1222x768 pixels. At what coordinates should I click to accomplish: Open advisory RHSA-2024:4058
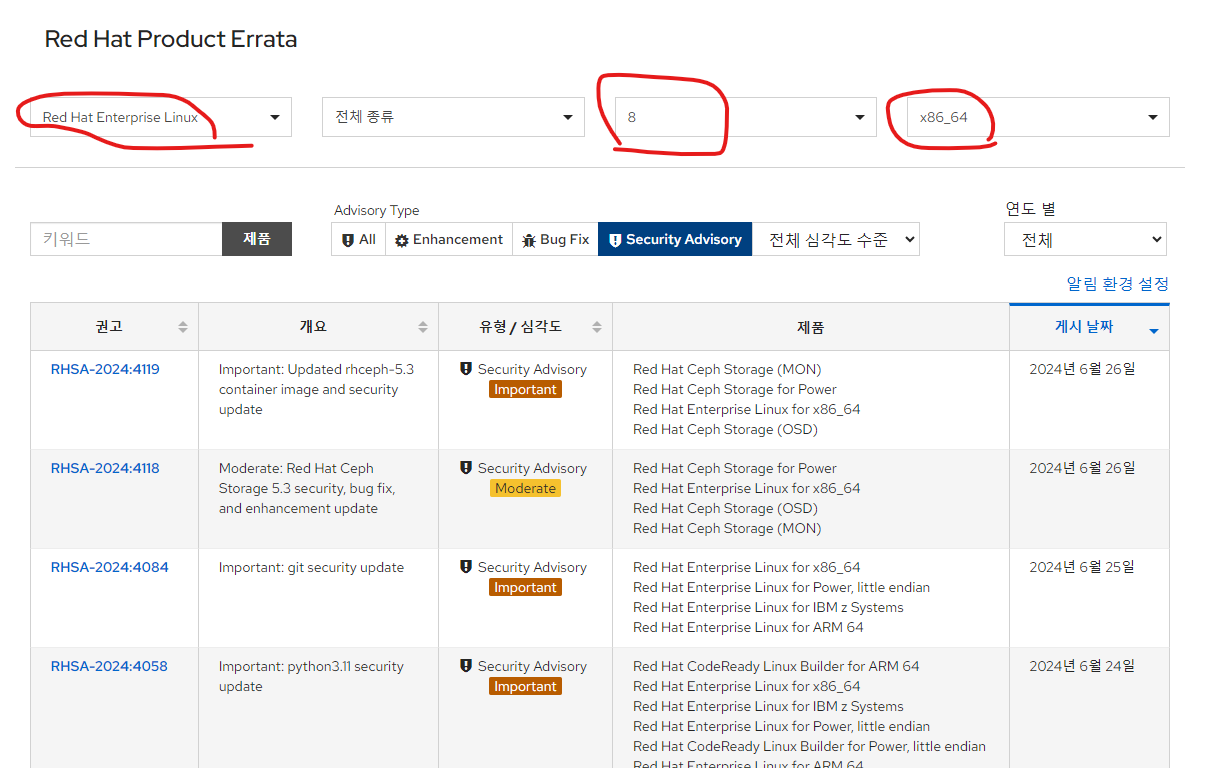(109, 666)
